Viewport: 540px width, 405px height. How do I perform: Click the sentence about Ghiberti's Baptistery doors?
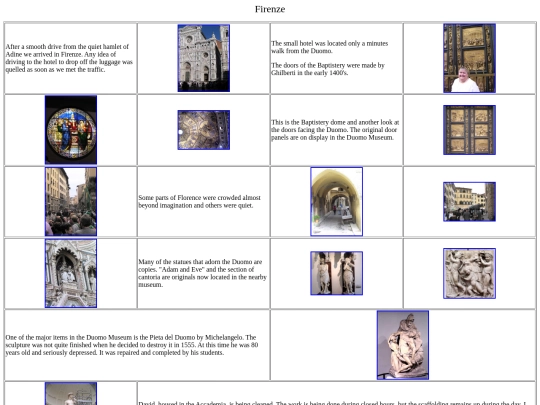[328, 69]
